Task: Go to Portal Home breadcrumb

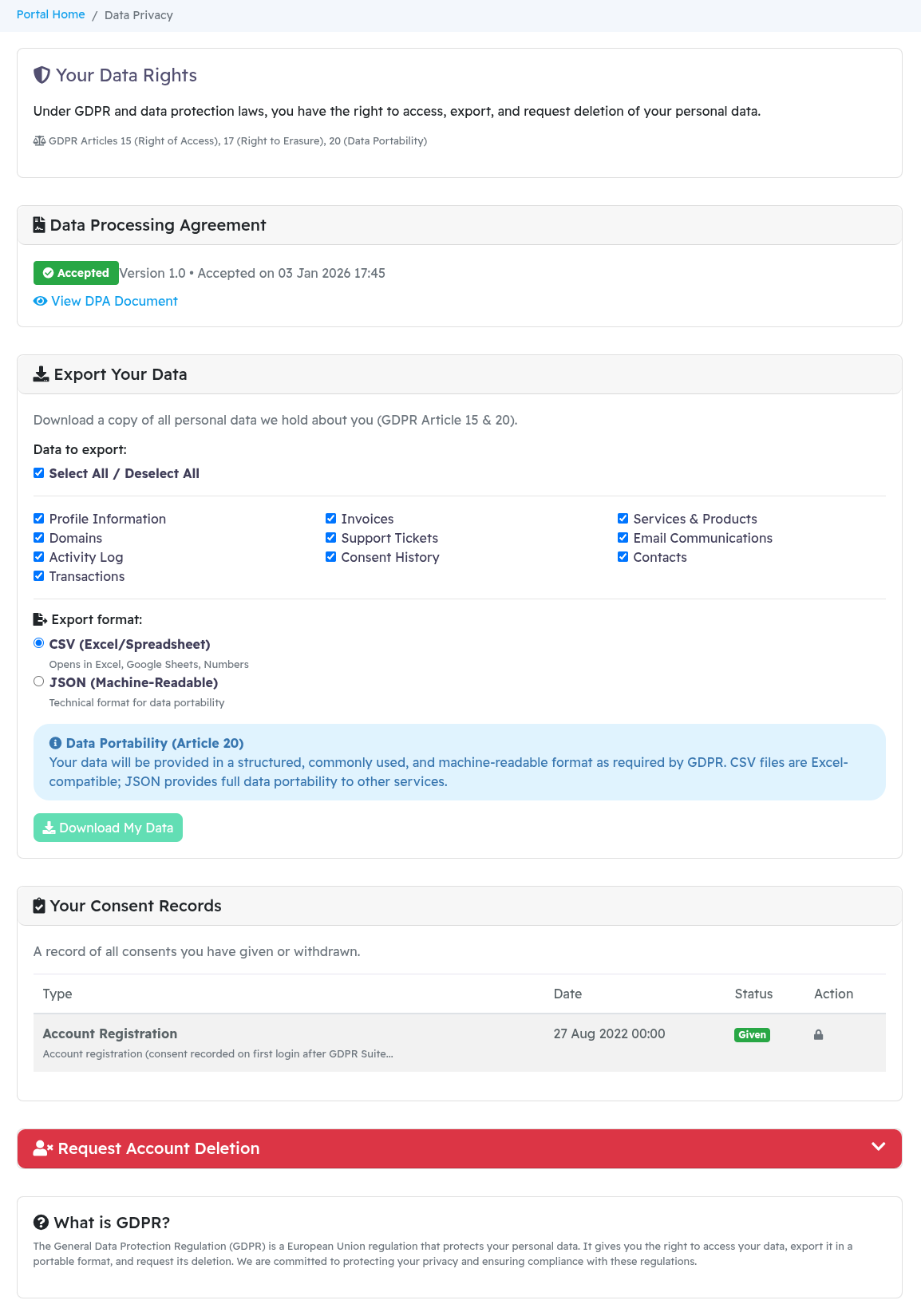Action: (50, 14)
